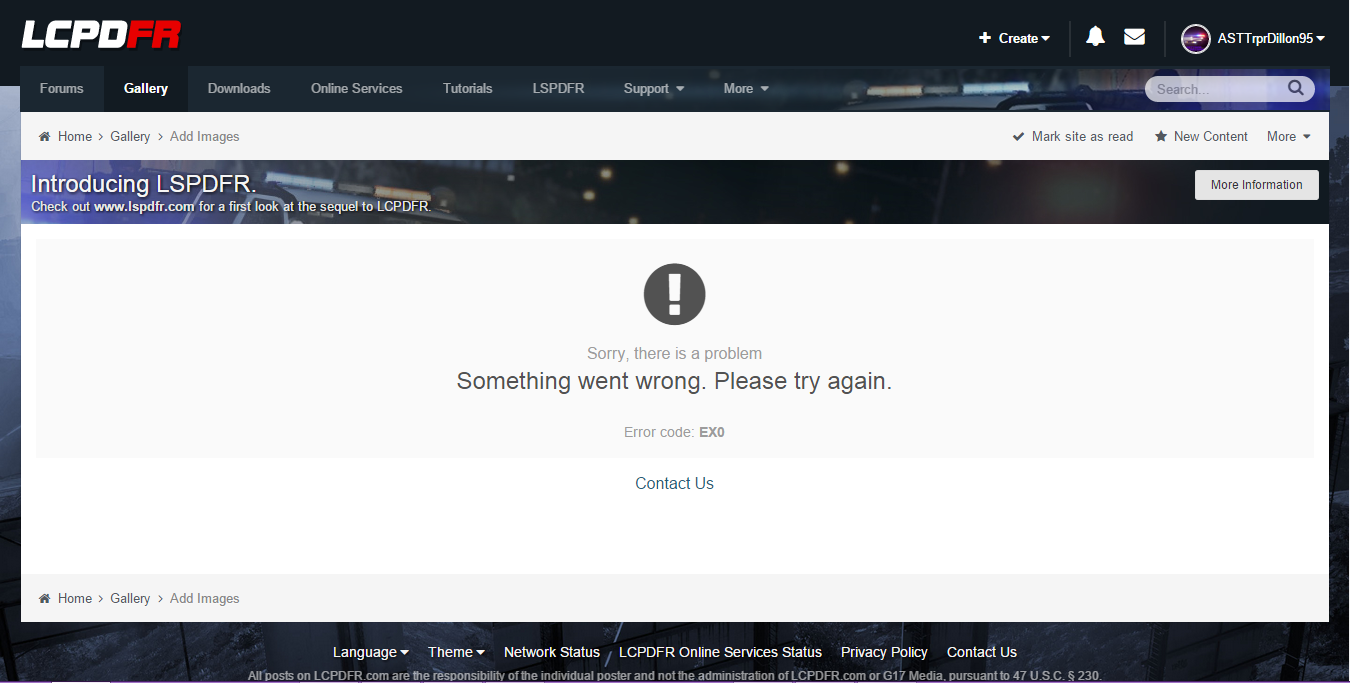Open the Online Services tab
The image size is (1350, 683).
[357, 88]
